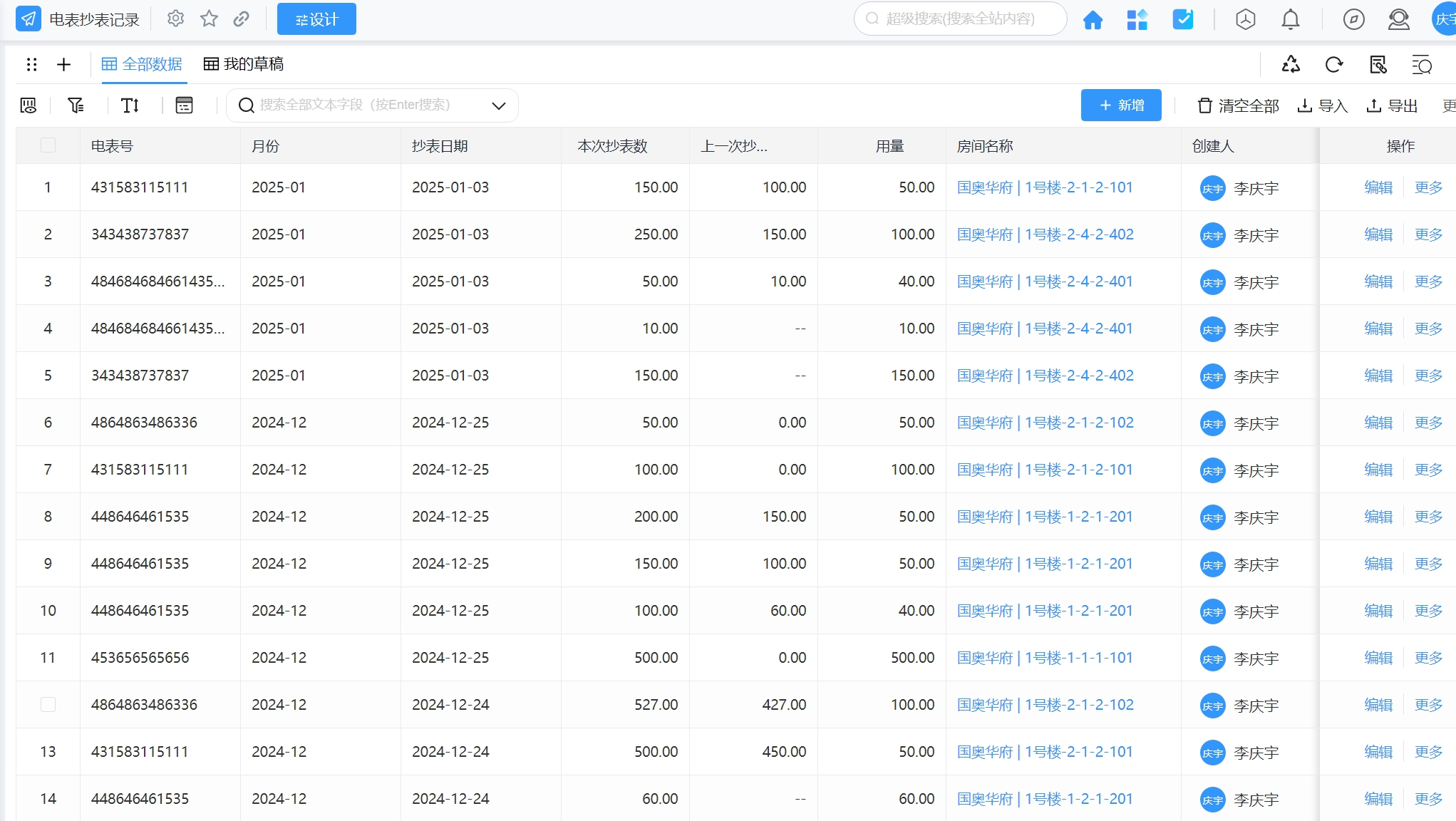1456x821 pixels.
Task: Switch to the 我的草稿 tab
Action: (244, 64)
